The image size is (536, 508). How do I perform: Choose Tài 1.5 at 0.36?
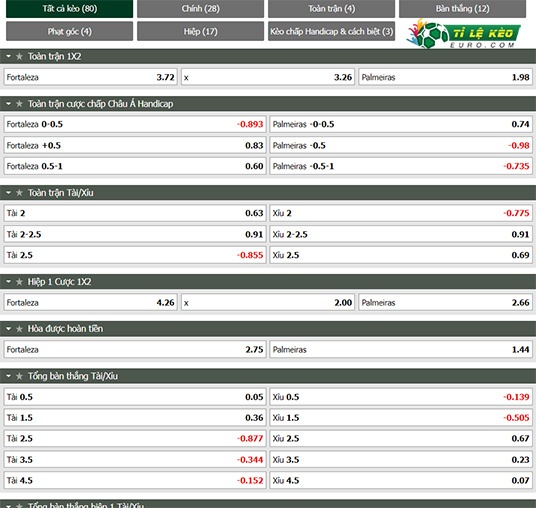tap(135, 418)
